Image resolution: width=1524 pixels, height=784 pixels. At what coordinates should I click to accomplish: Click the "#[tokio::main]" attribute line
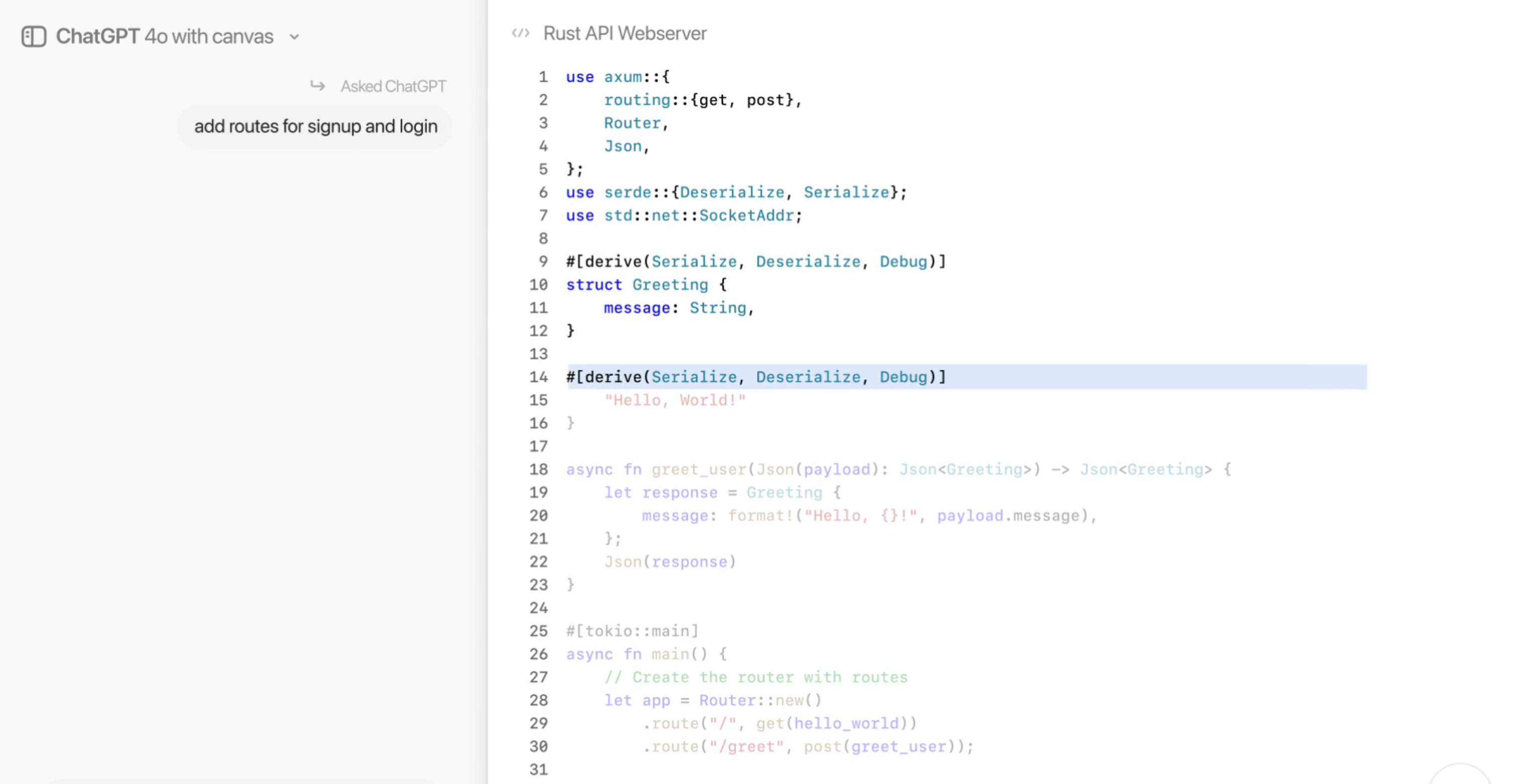633,631
